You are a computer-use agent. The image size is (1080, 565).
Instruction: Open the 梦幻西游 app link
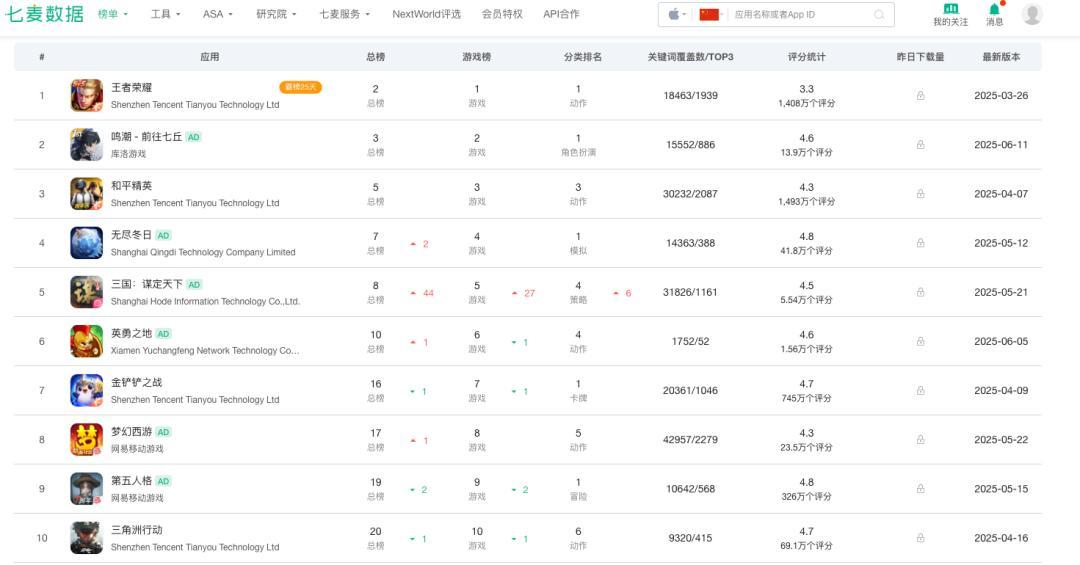tap(131, 432)
